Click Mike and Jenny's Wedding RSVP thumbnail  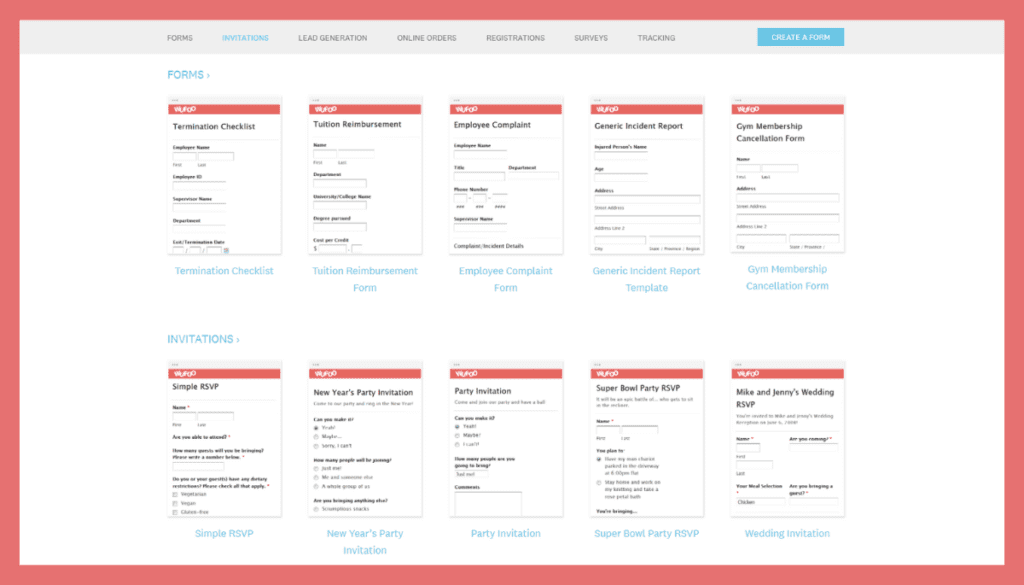click(788, 439)
